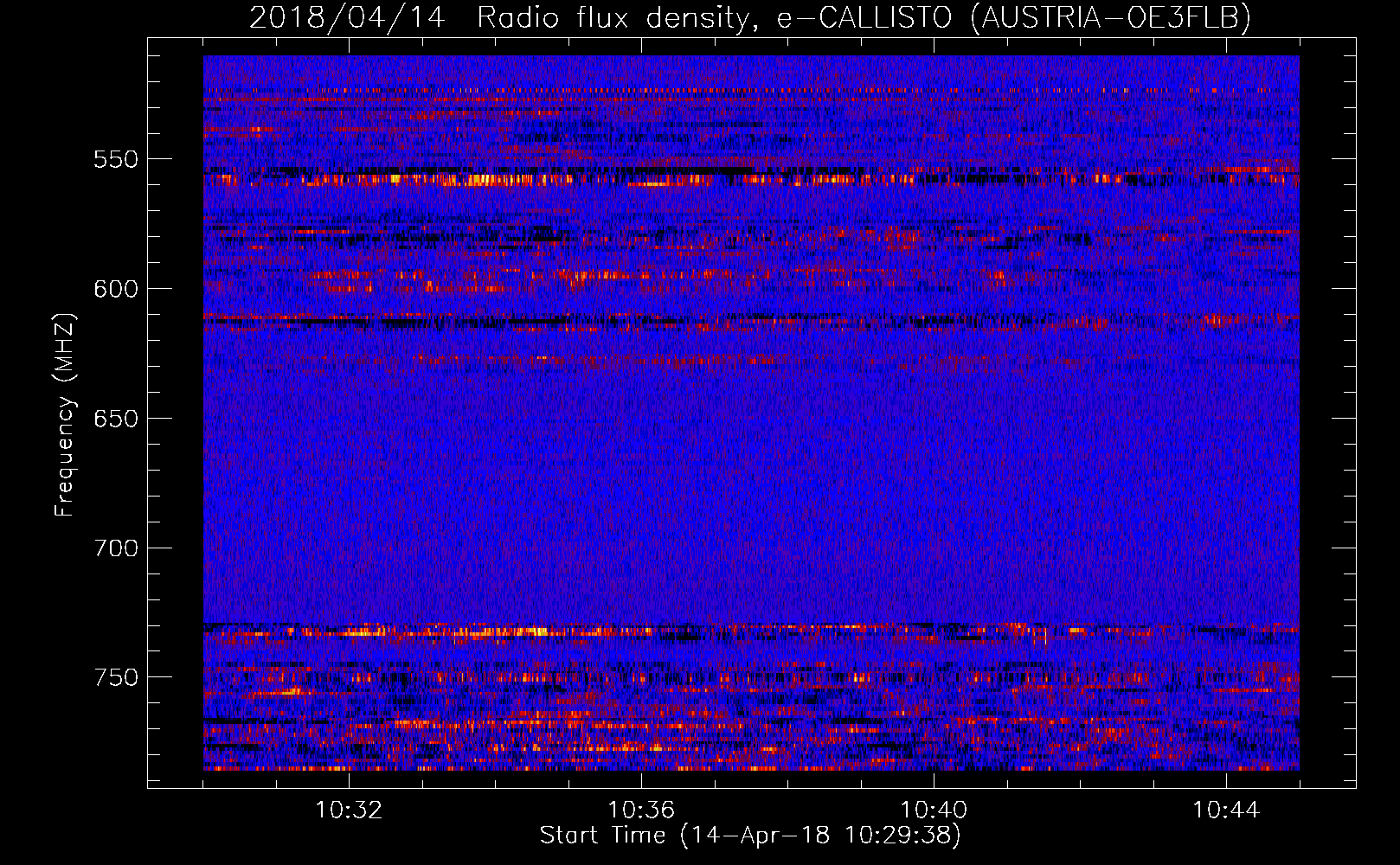Select the "Frequency (MHZ)" axis label

pos(65,414)
